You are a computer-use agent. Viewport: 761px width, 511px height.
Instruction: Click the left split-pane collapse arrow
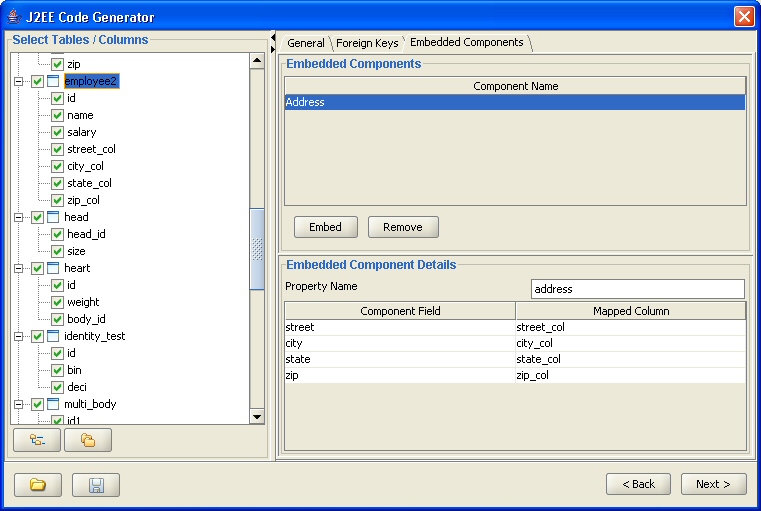point(273,37)
